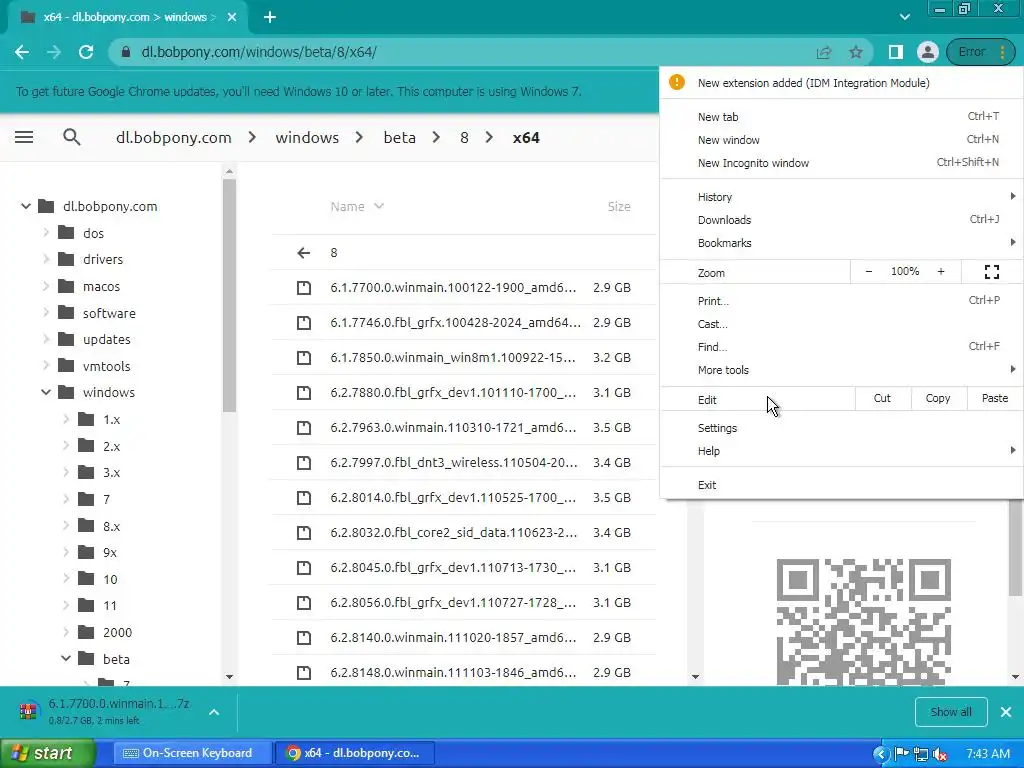
Task: Click the Windows start button
Action: coord(47,754)
